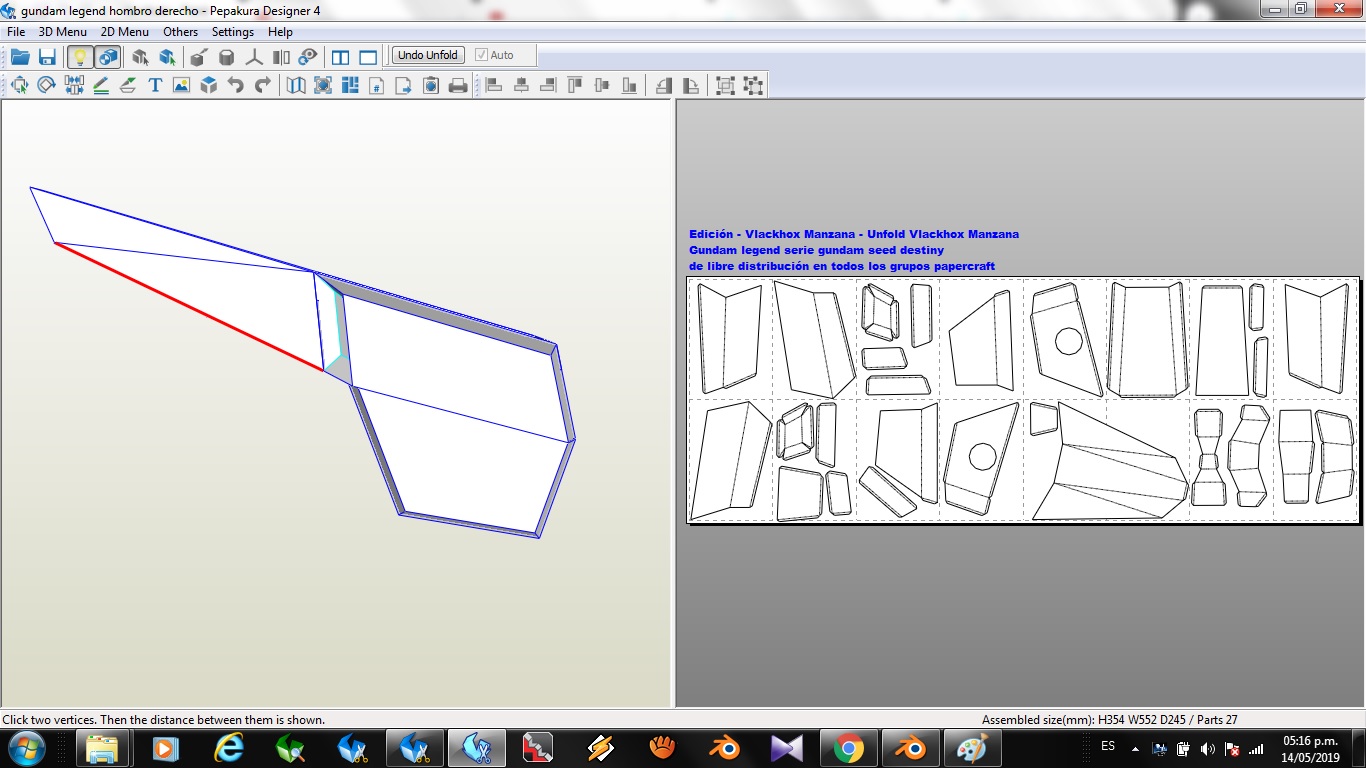Click the eye preview icon

click(308, 57)
